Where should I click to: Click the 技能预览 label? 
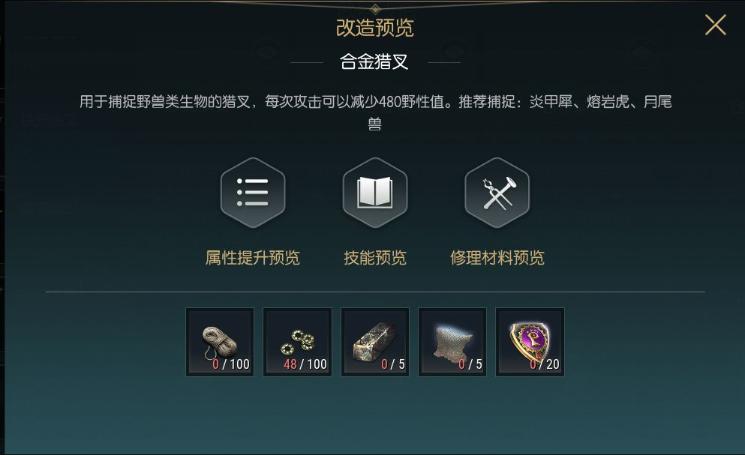tap(375, 258)
